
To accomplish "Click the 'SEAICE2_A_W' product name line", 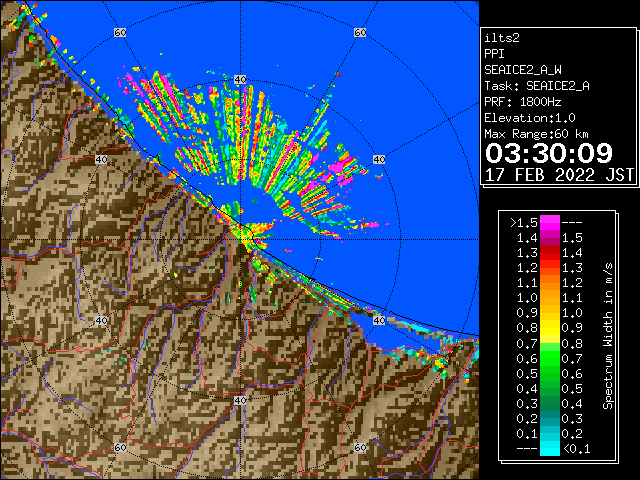I will 523,70.
